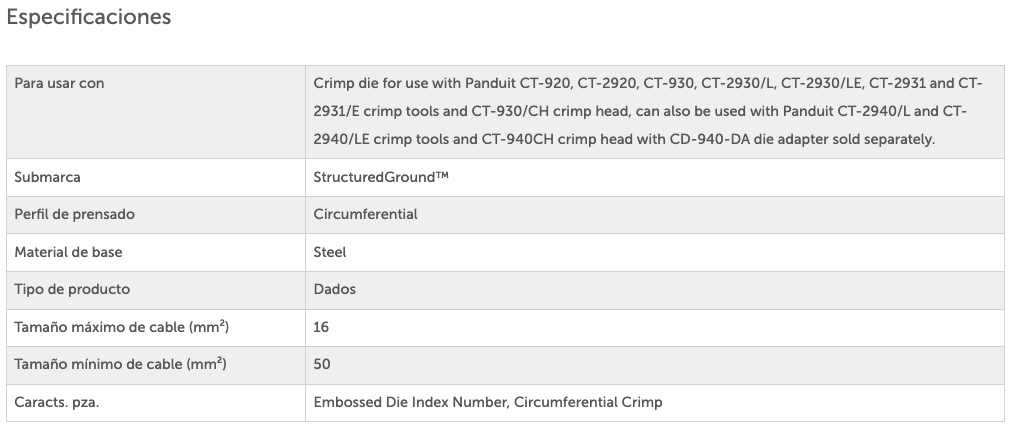This screenshot has width=1015, height=434.
Task: Select the "Tamaño mínimo de cable" label
Action: [x=113, y=364]
